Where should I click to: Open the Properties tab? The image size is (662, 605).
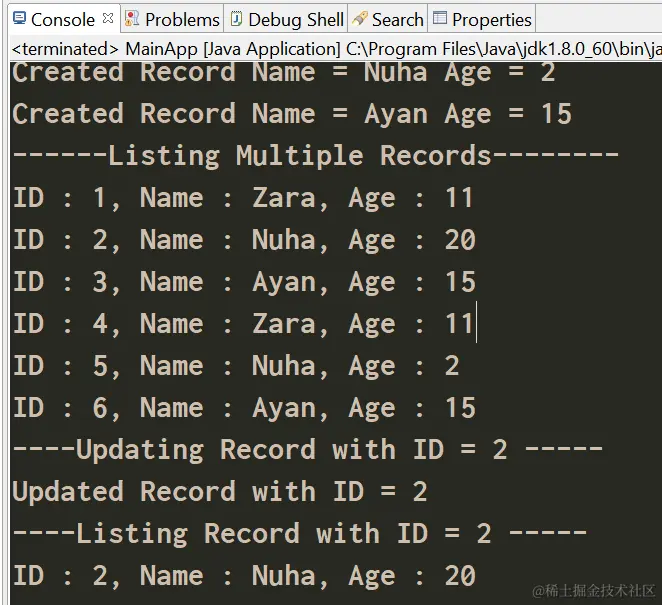click(483, 19)
